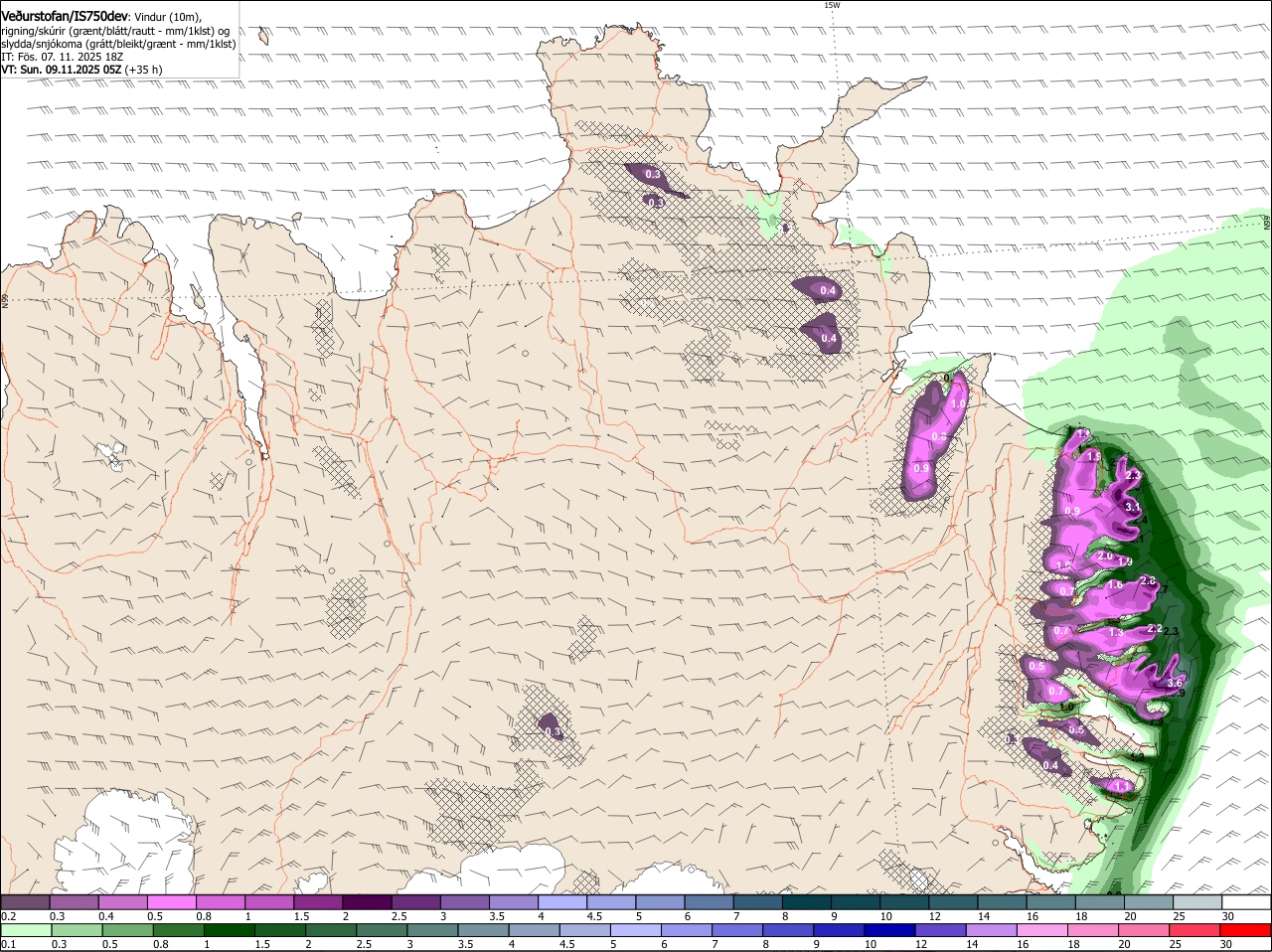Screen dimensions: 1272x952
Task: Click the '15W' longitude label
Action: tap(832, 6)
